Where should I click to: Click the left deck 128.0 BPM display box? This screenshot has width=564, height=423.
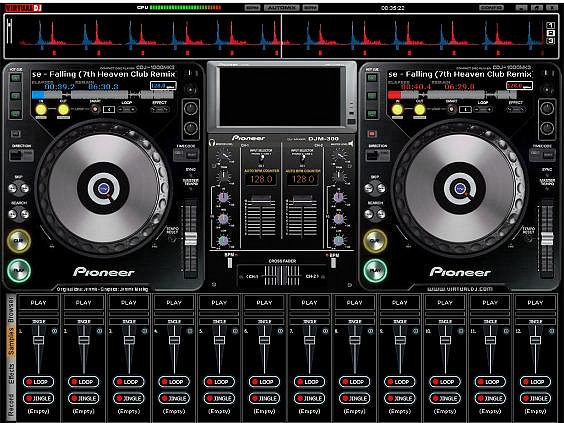[163, 86]
